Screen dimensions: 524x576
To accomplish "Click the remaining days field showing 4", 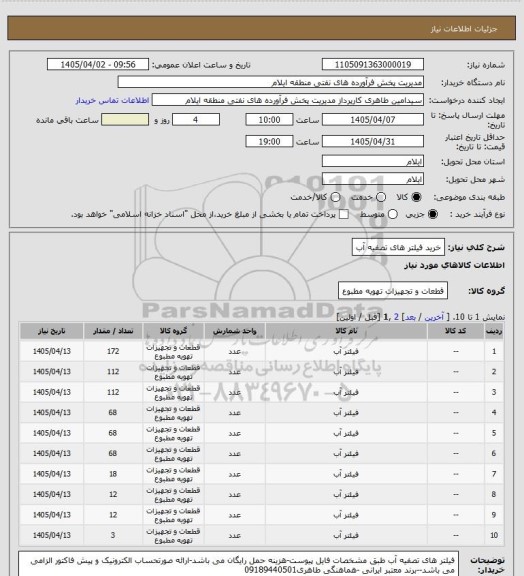I will pyautogui.click(x=196, y=120).
